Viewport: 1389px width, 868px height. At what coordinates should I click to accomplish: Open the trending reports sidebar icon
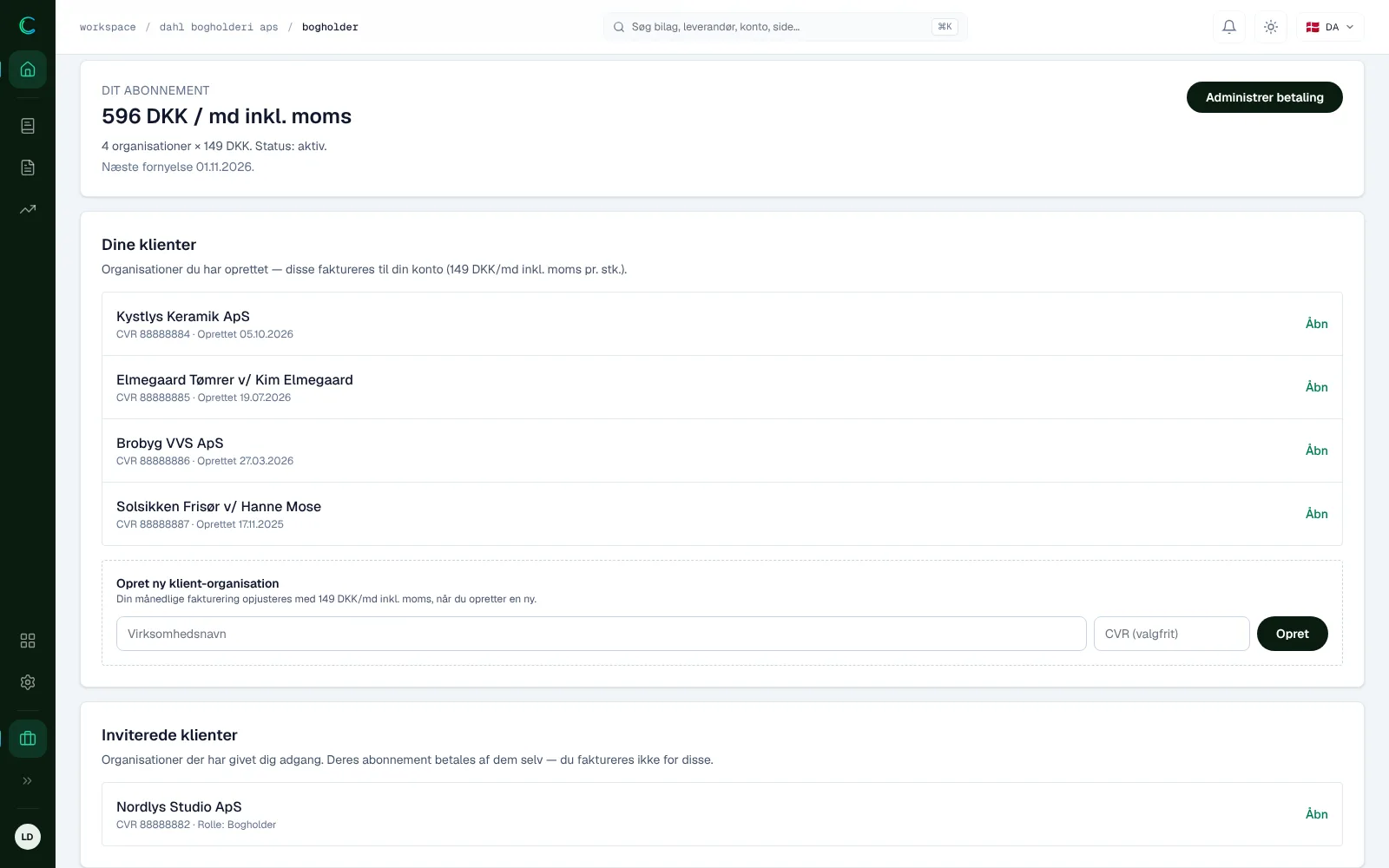[x=28, y=209]
